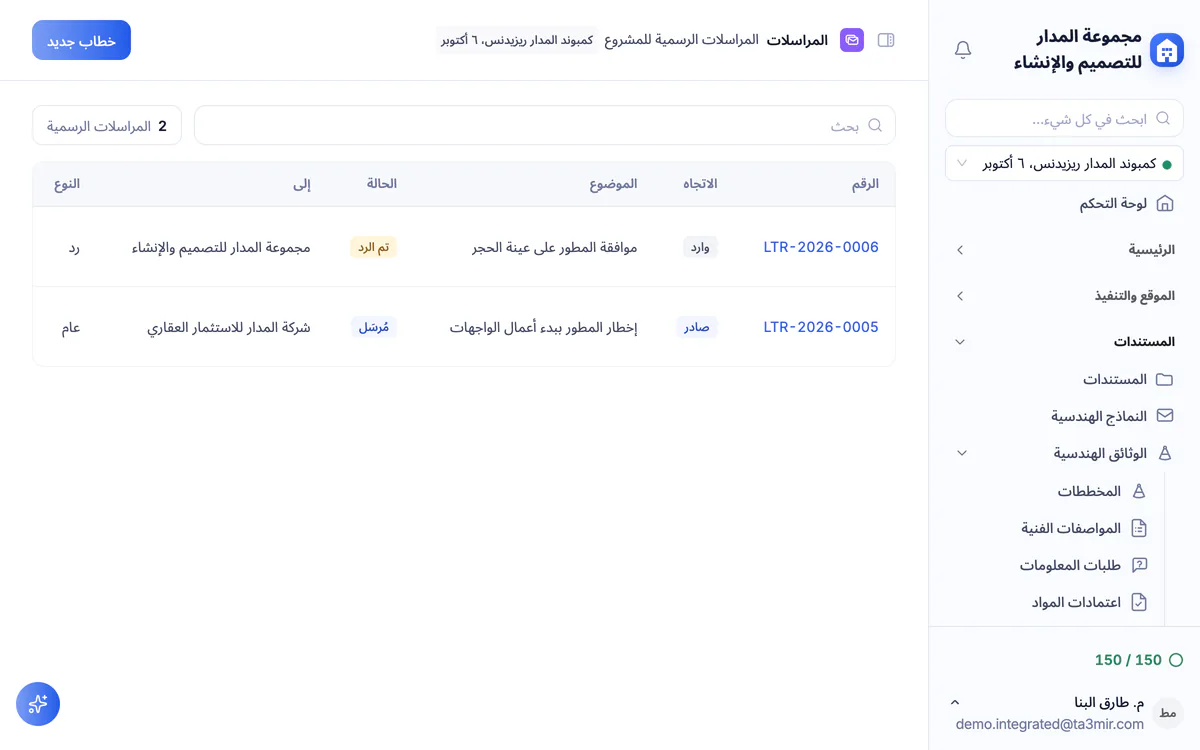Click subject إخطار المطور ببدء أعمال الواجهات
Viewport: 1200px width, 750px height.
544,327
